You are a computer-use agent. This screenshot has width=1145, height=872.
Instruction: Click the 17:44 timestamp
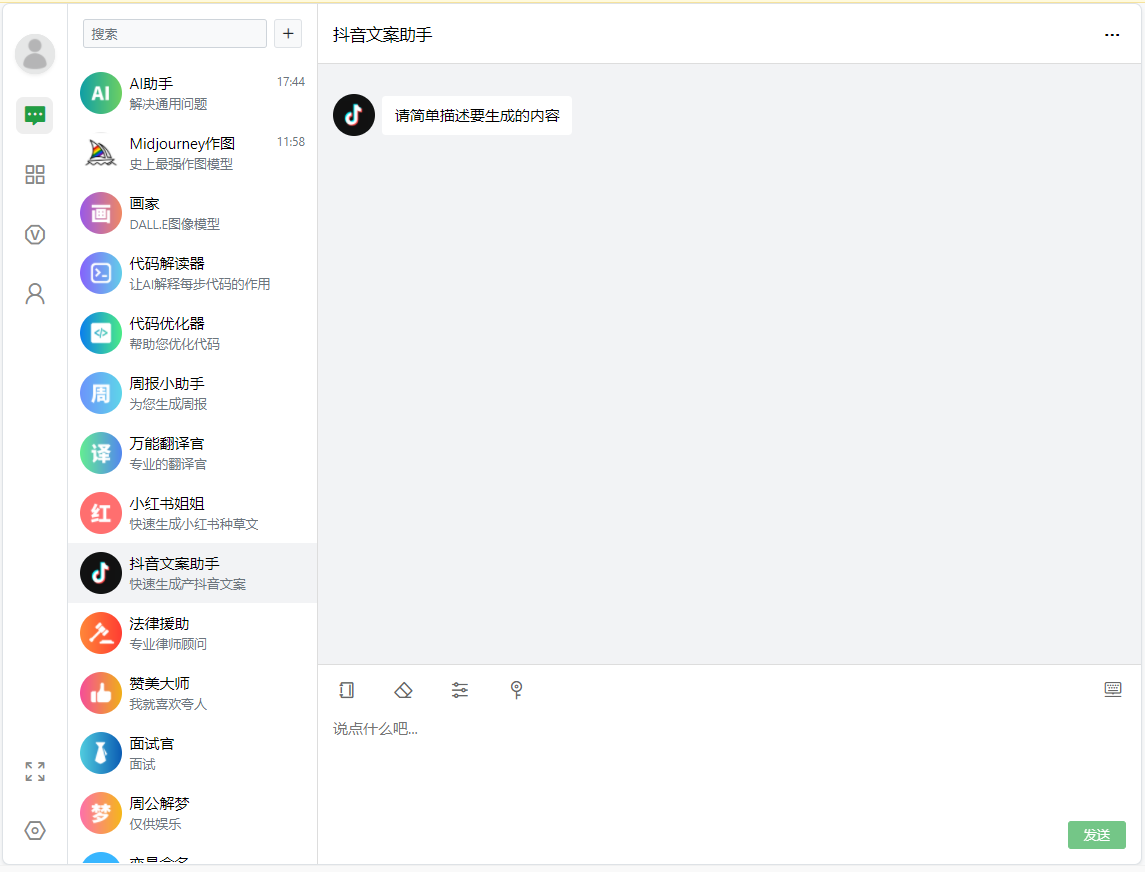click(291, 82)
